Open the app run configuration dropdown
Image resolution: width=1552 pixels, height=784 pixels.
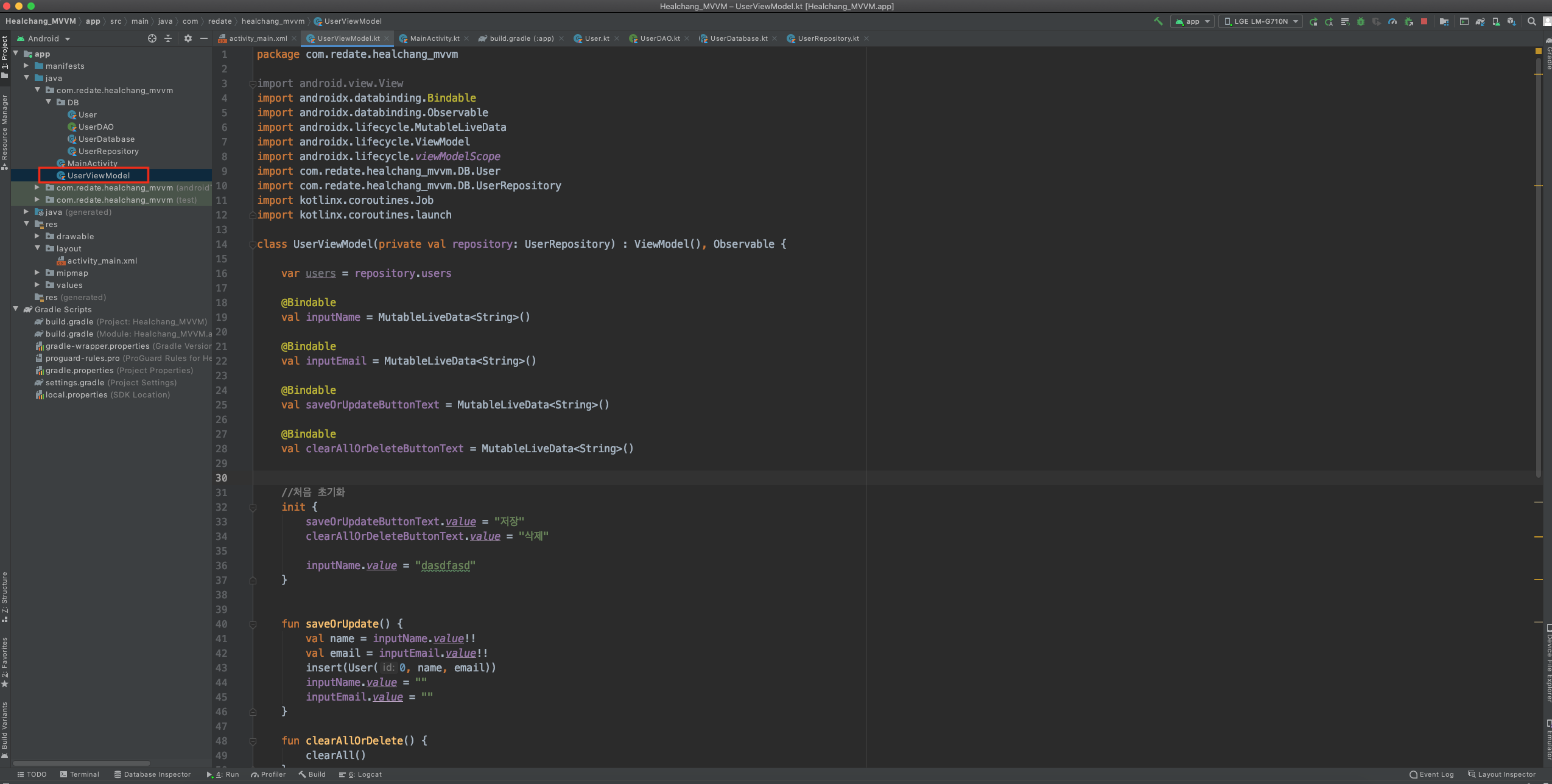[x=1192, y=21]
